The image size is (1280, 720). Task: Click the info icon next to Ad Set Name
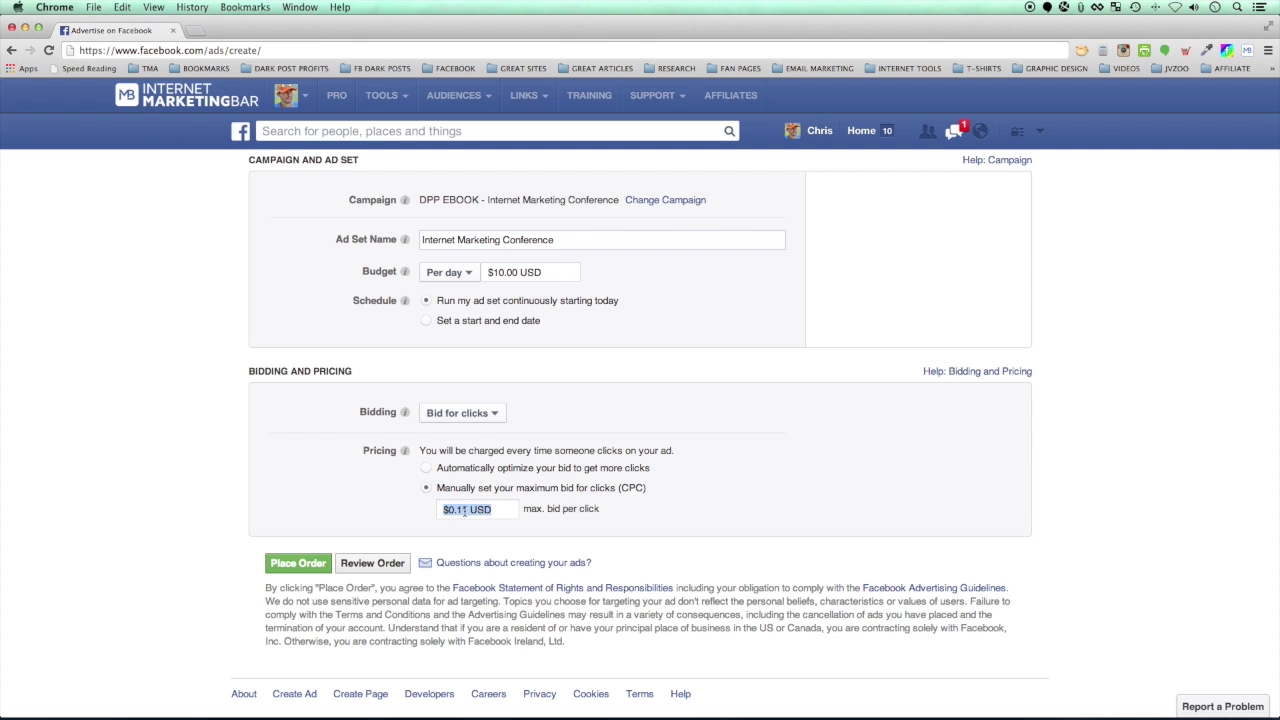[x=405, y=240]
